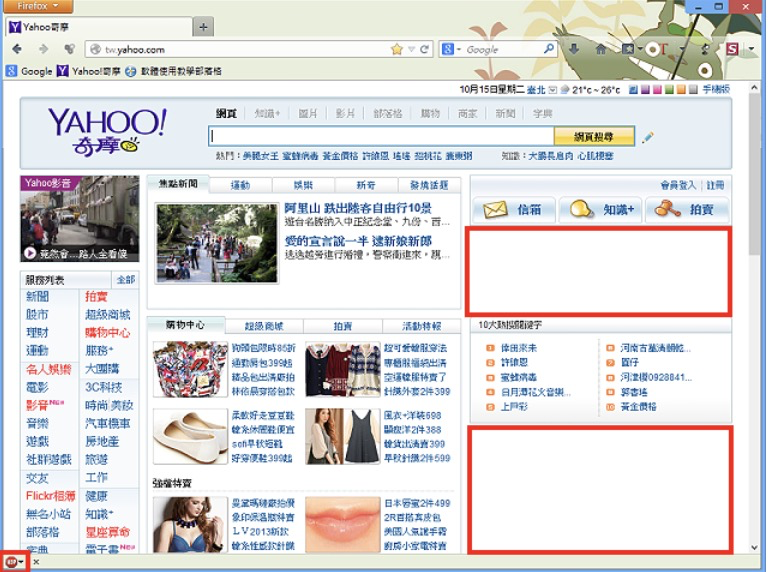Select the 新聞 search category tab
The image size is (768, 572).
click(505, 114)
